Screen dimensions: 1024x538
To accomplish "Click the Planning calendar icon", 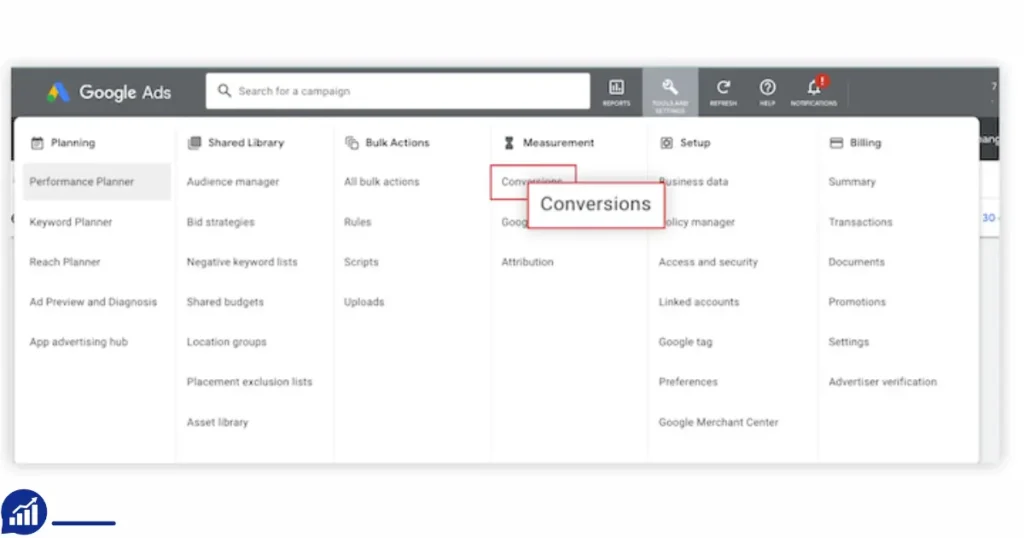I will tap(37, 143).
